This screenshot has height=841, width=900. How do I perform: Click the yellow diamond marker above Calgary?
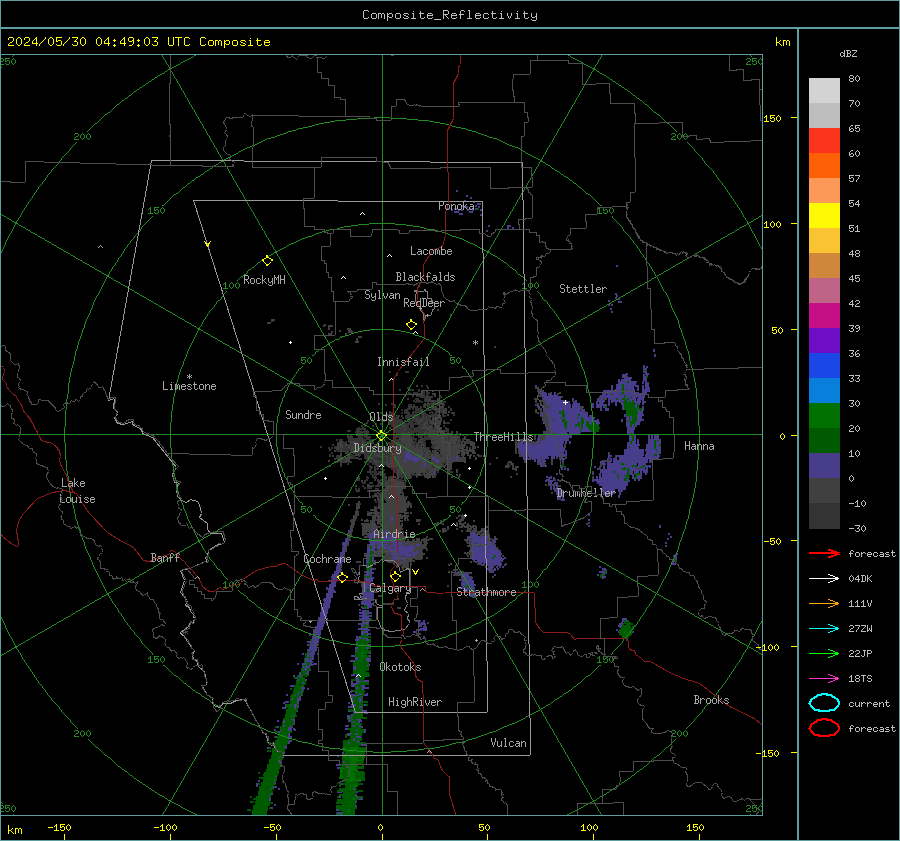[x=395, y=576]
